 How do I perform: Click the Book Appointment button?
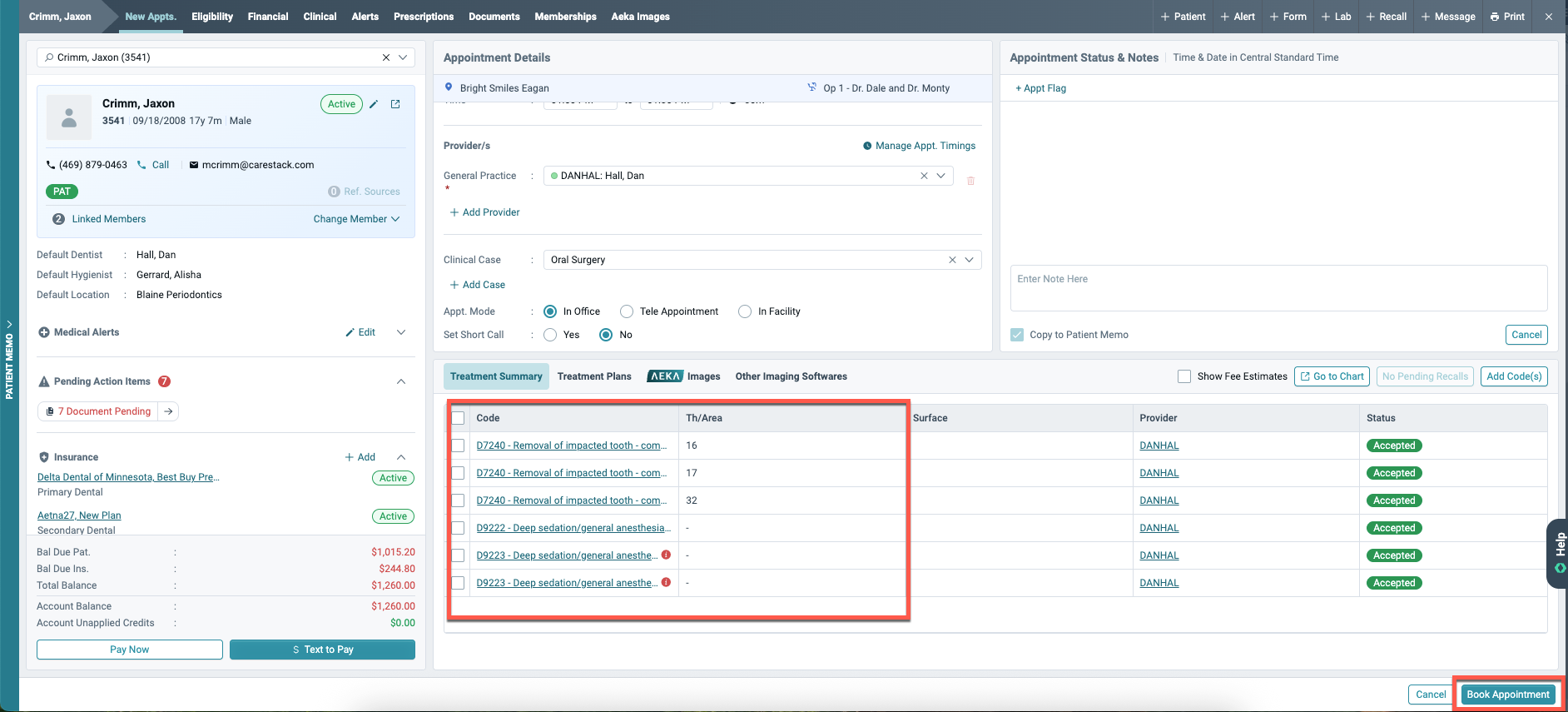[1508, 695]
